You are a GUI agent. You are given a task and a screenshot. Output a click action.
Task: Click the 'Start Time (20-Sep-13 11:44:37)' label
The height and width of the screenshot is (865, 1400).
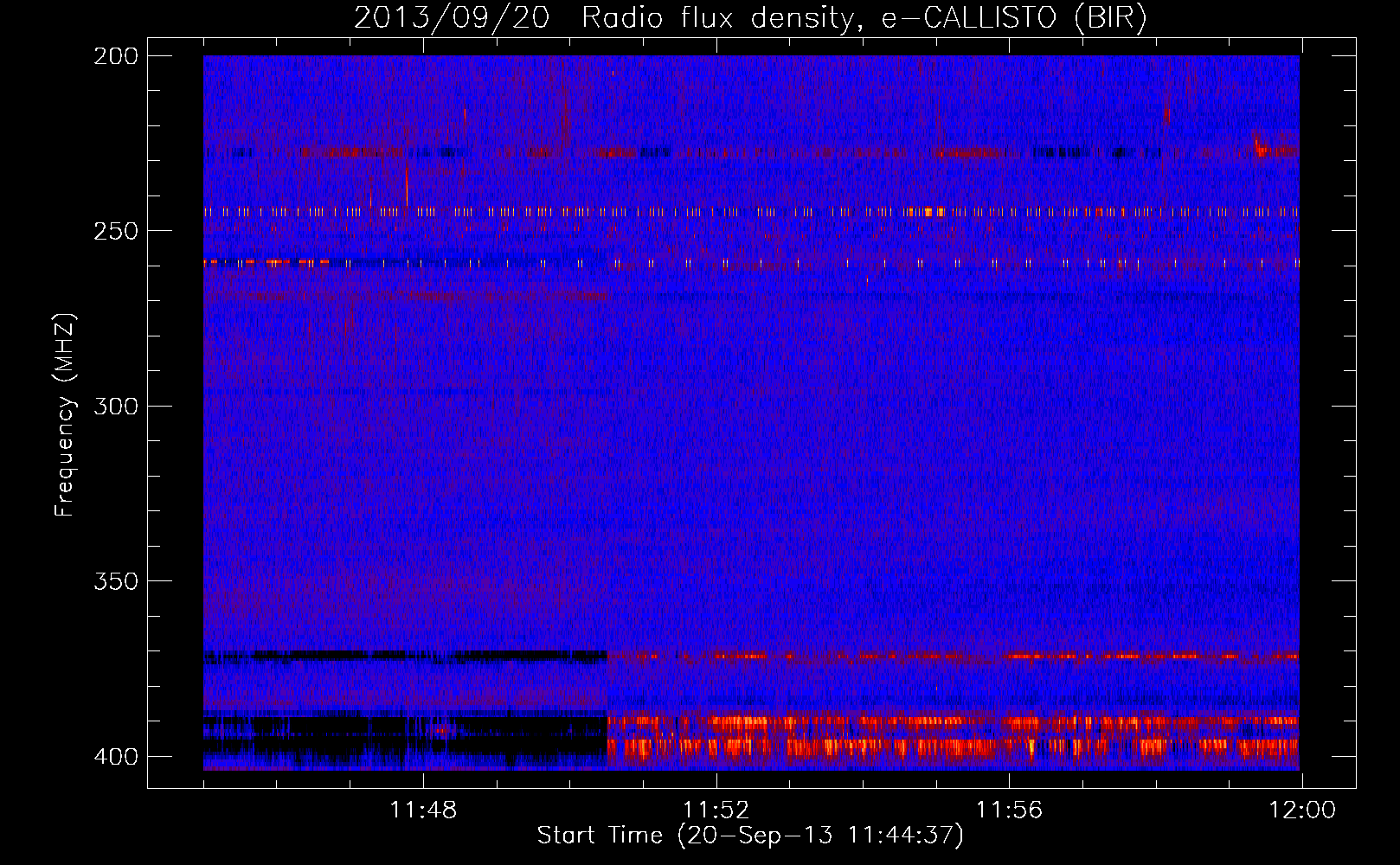point(750,836)
